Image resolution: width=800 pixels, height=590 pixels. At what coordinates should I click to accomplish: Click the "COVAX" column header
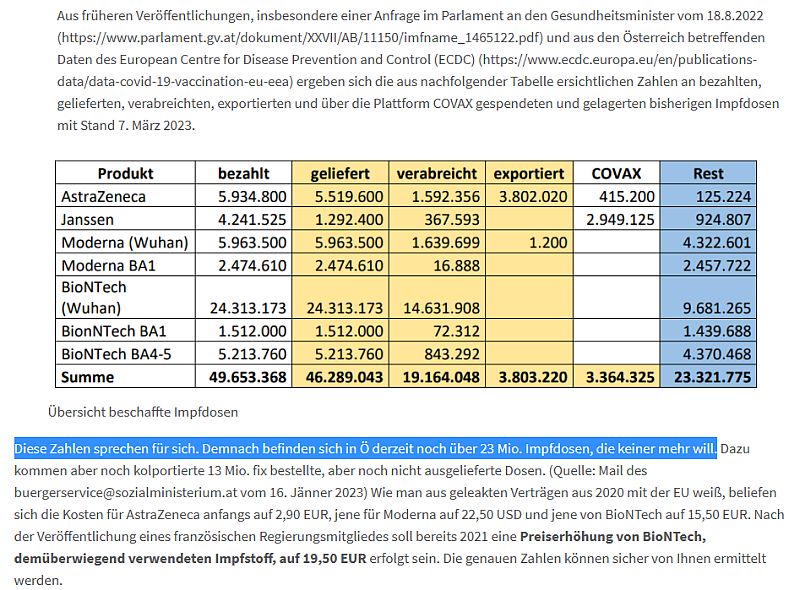[616, 173]
